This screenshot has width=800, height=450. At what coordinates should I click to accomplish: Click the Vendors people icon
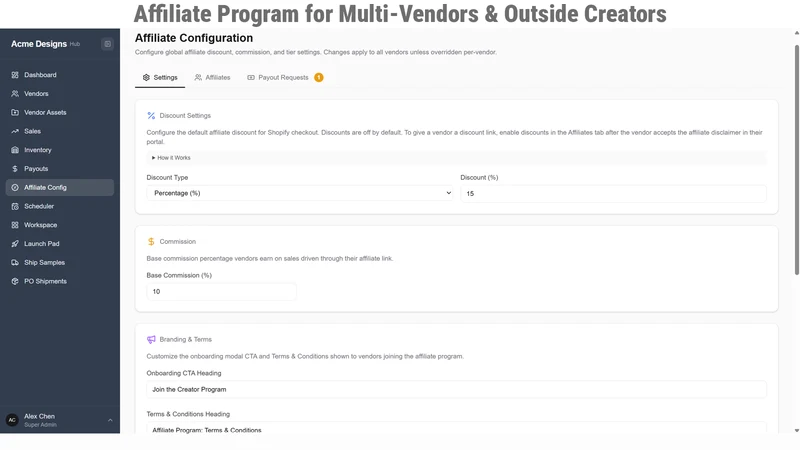[x=15, y=94]
